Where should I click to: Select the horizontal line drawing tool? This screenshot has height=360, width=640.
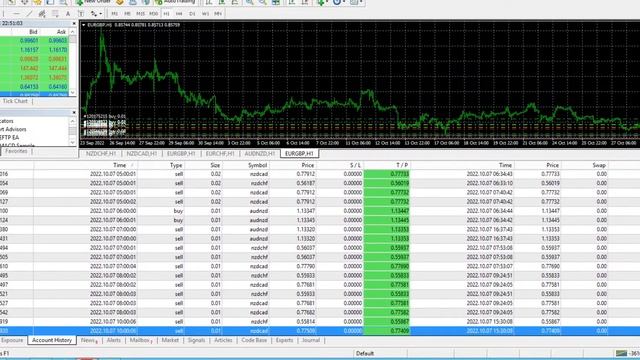pos(16,14)
